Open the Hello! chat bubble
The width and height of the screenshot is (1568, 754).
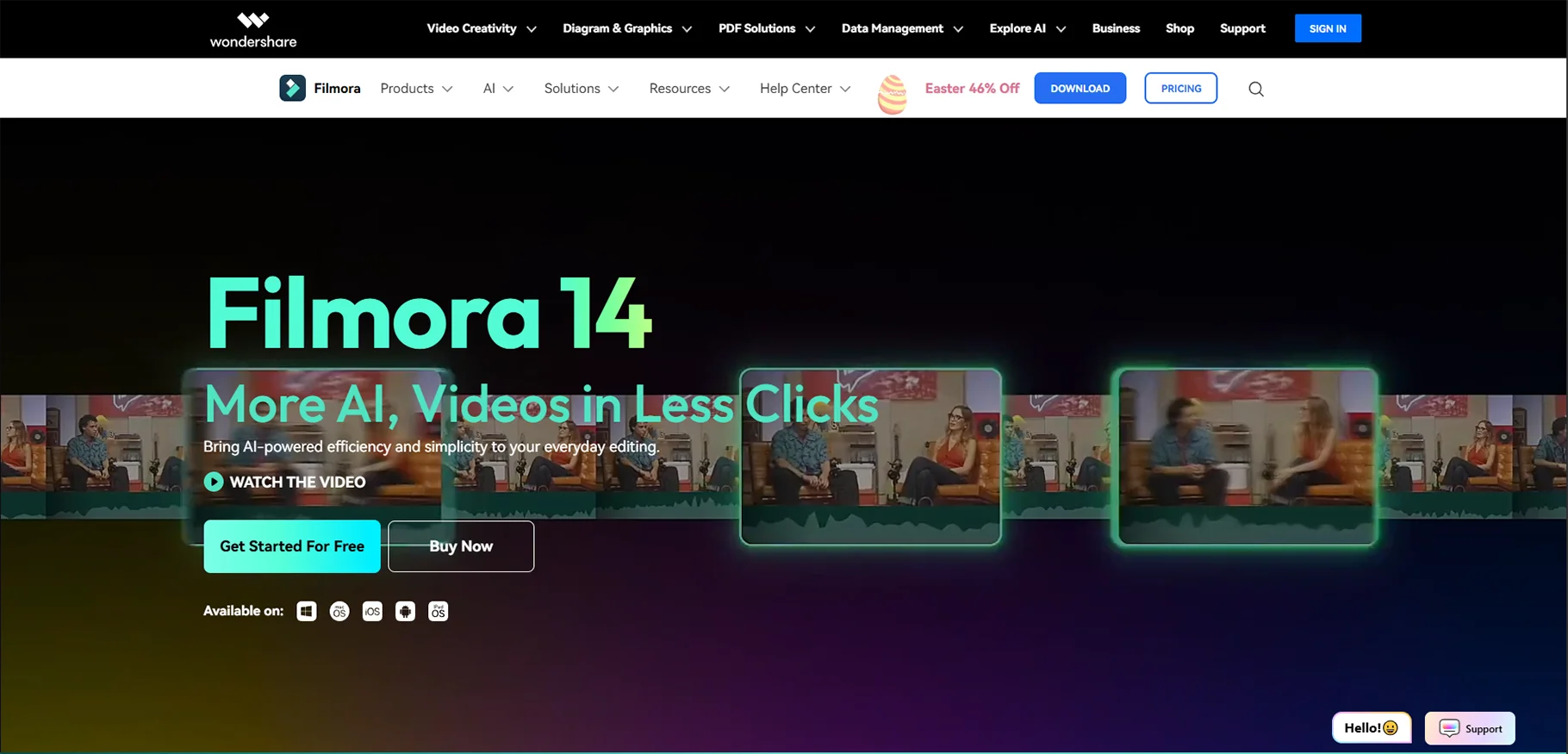point(1371,728)
